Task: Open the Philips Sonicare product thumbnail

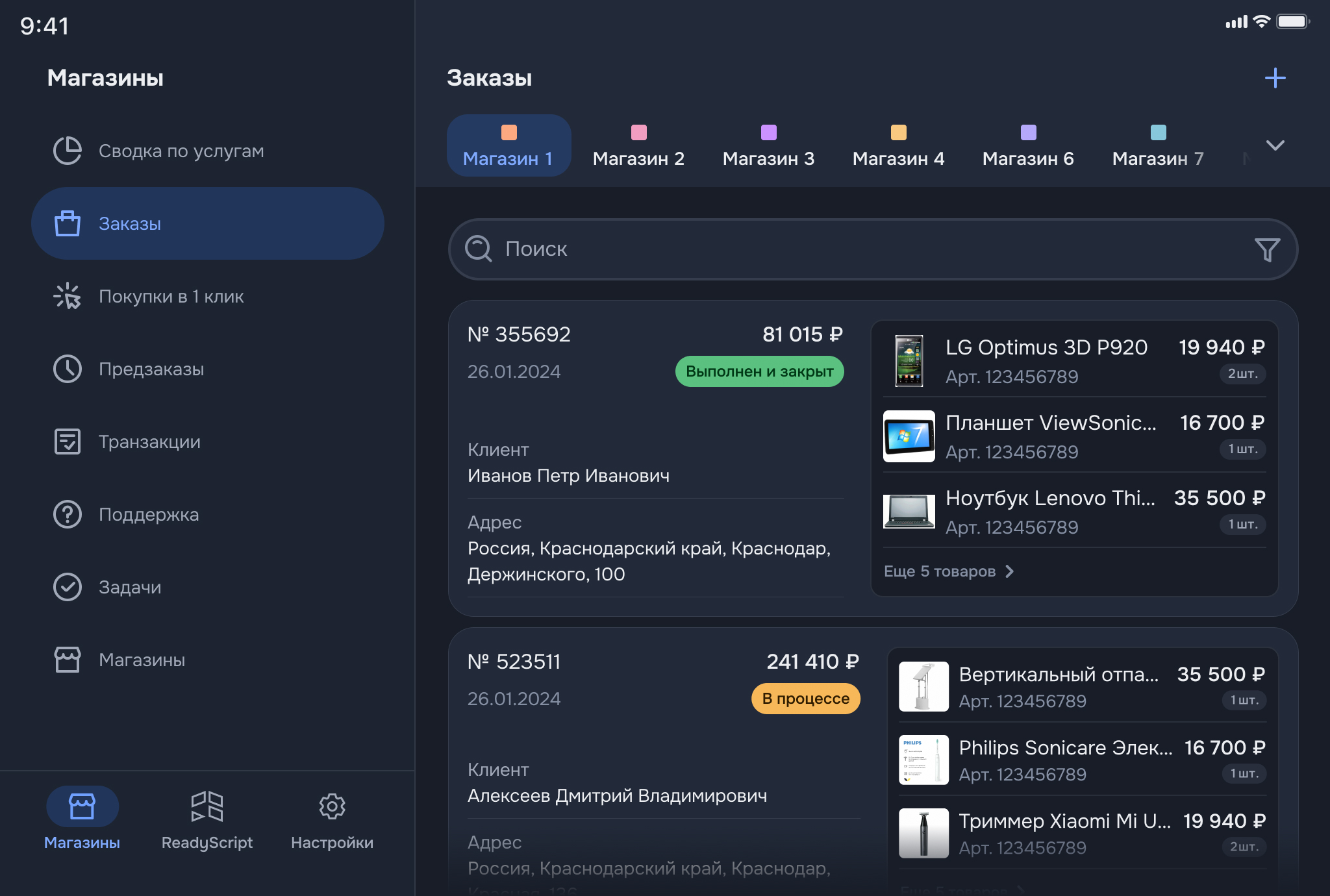Action: [923, 760]
